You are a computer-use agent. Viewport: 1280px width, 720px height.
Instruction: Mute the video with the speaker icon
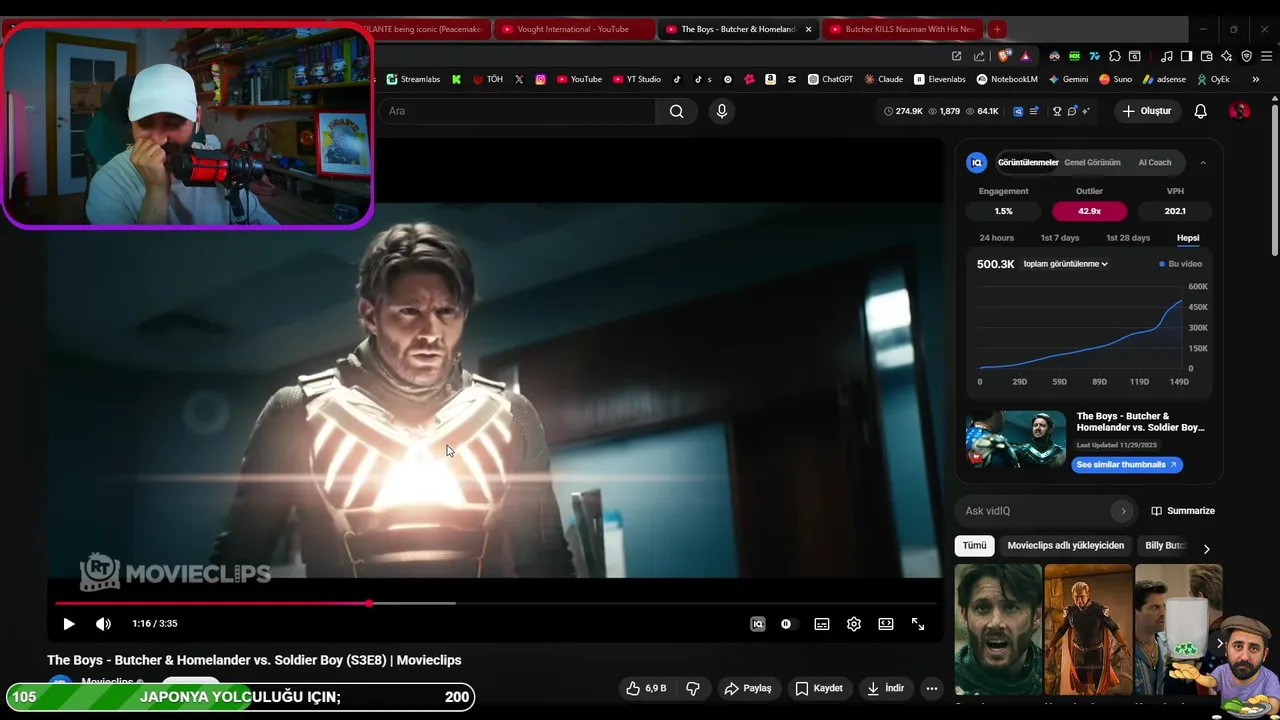point(103,624)
